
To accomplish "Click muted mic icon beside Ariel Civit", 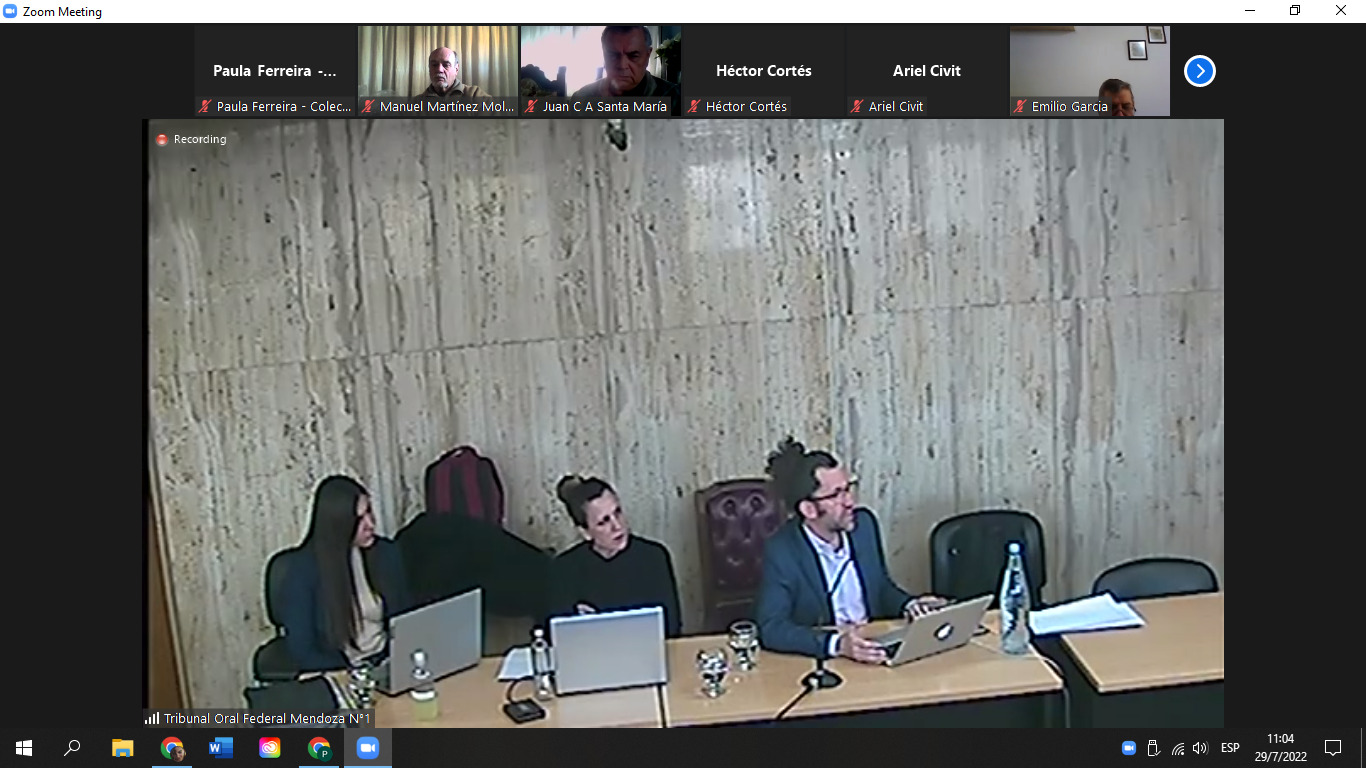I will coord(857,106).
